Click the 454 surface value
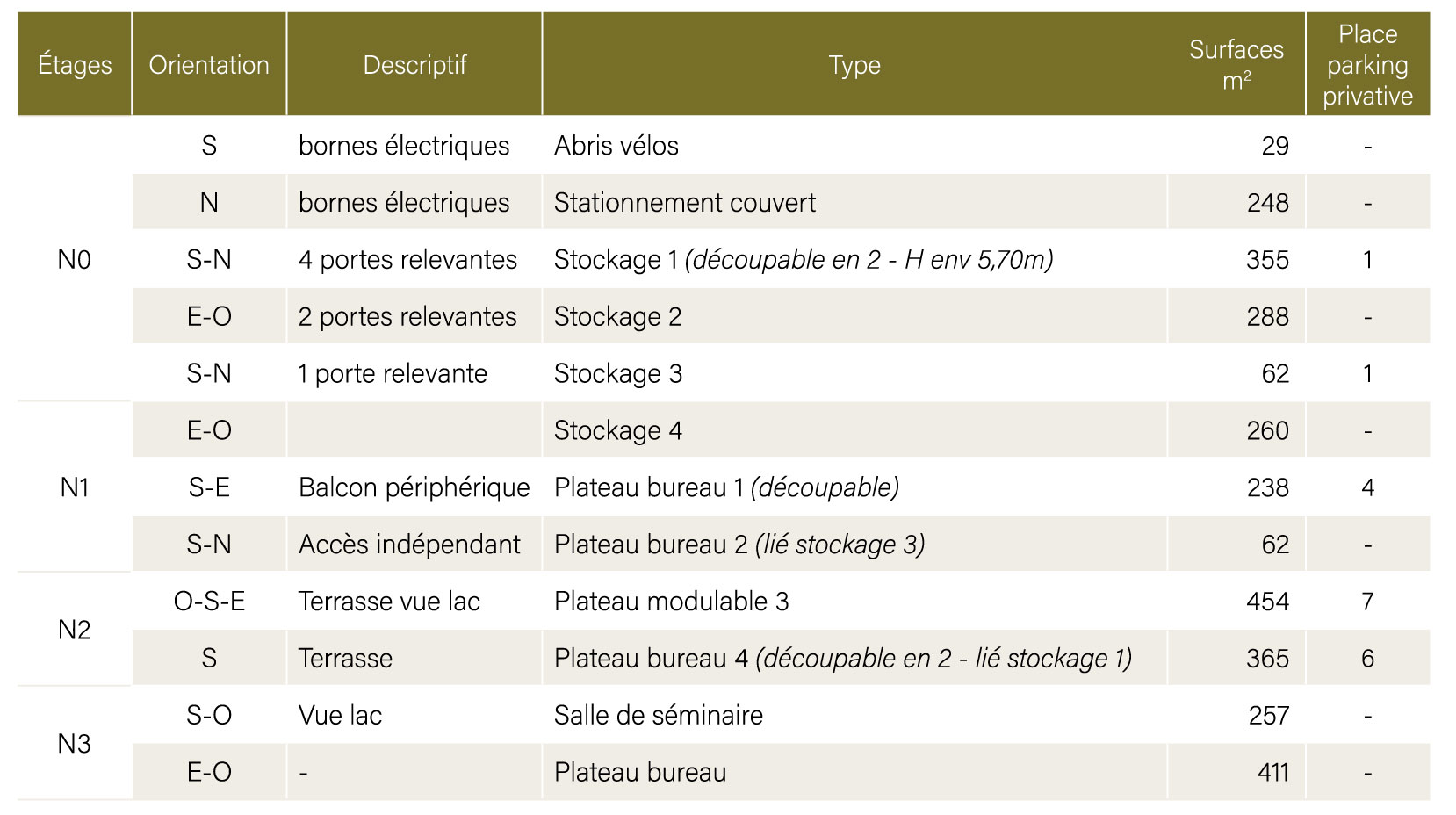The width and height of the screenshot is (1456, 815). tap(1267, 602)
